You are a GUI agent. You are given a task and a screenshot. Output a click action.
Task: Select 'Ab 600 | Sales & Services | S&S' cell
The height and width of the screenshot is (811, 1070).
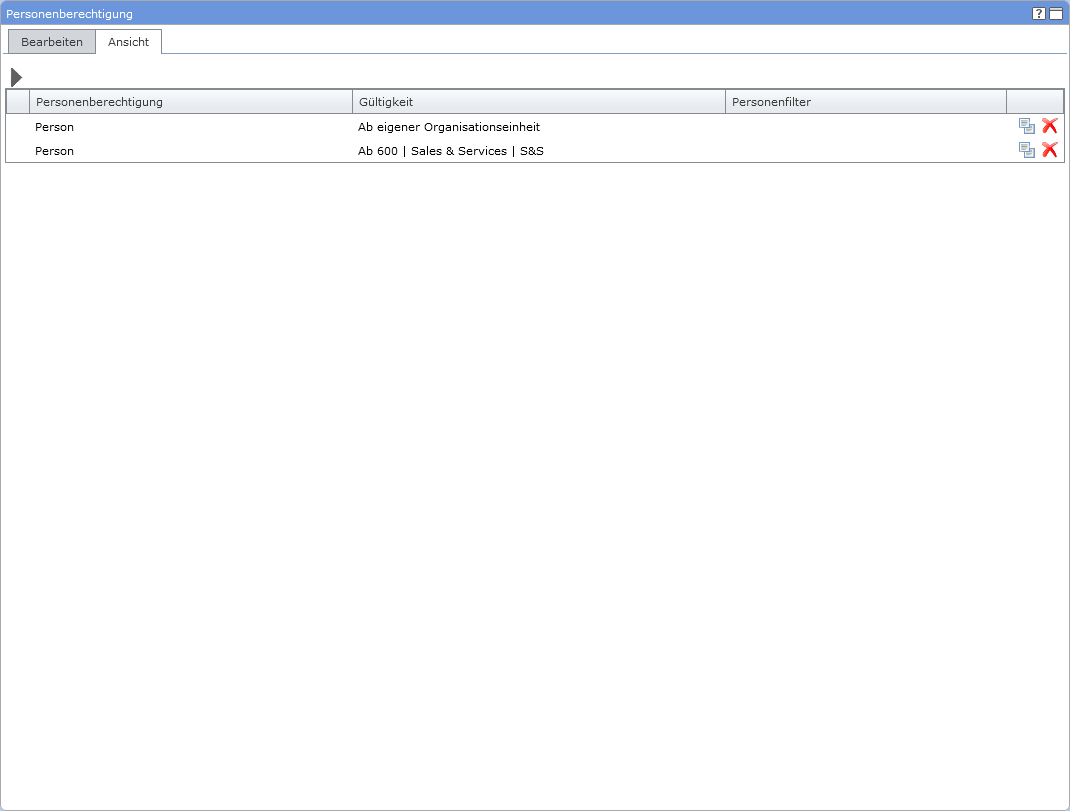(x=451, y=151)
